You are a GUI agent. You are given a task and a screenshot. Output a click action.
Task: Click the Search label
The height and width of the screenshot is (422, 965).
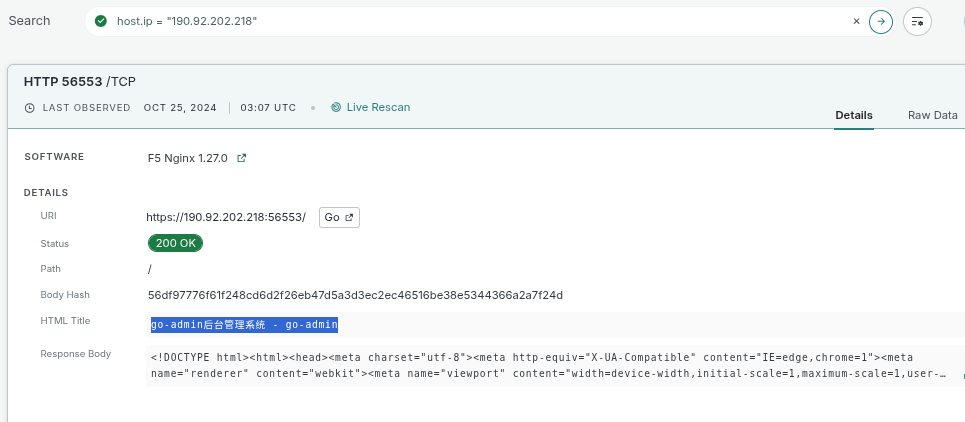tap(29, 21)
